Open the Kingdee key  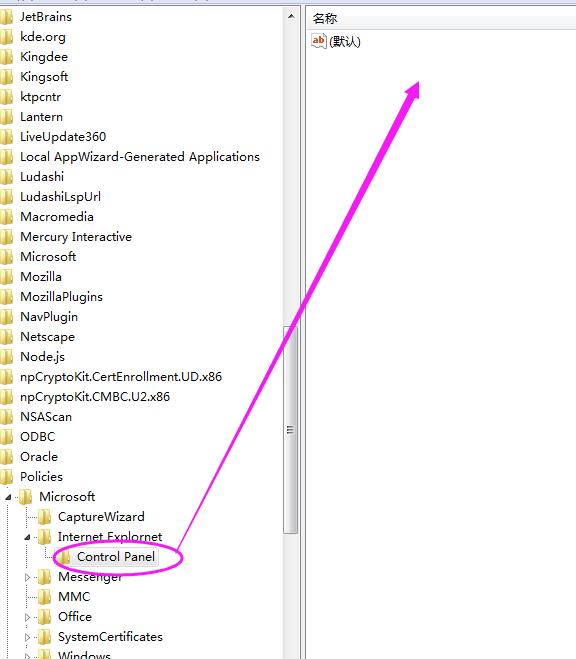[x=44, y=57]
